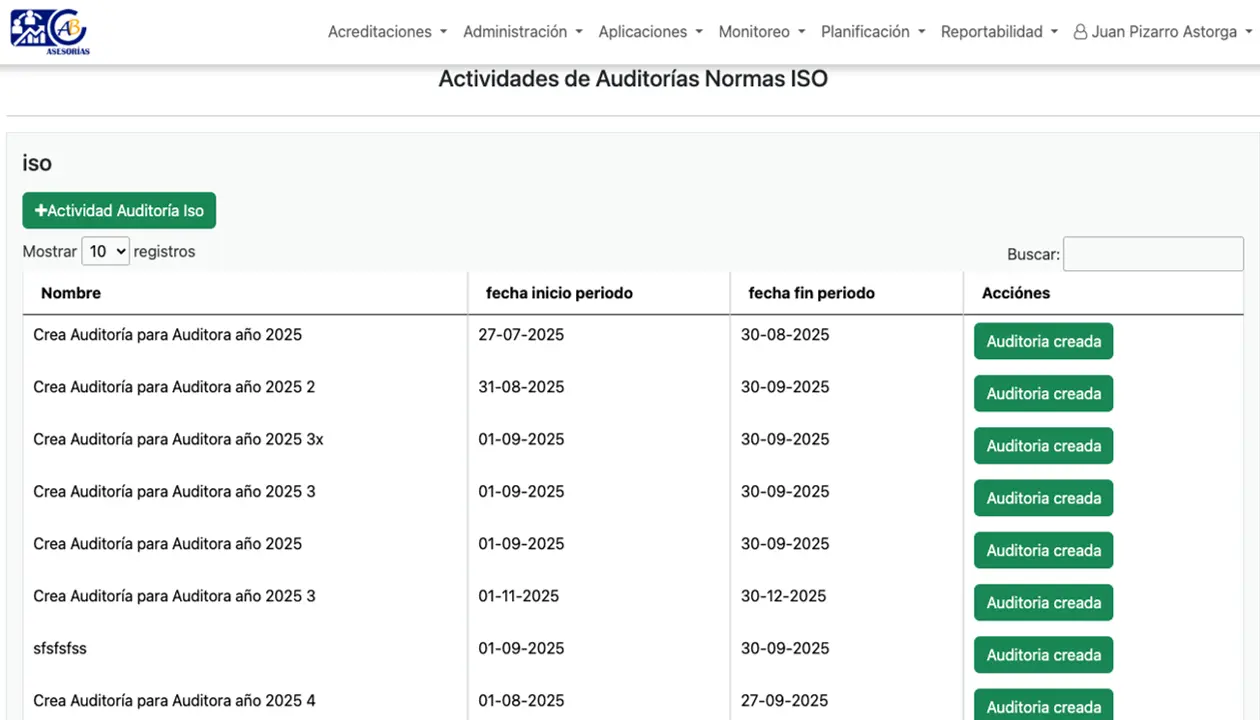Click Auditoria creada for 2025 2 row
1260x720 pixels.
pyautogui.click(x=1043, y=394)
